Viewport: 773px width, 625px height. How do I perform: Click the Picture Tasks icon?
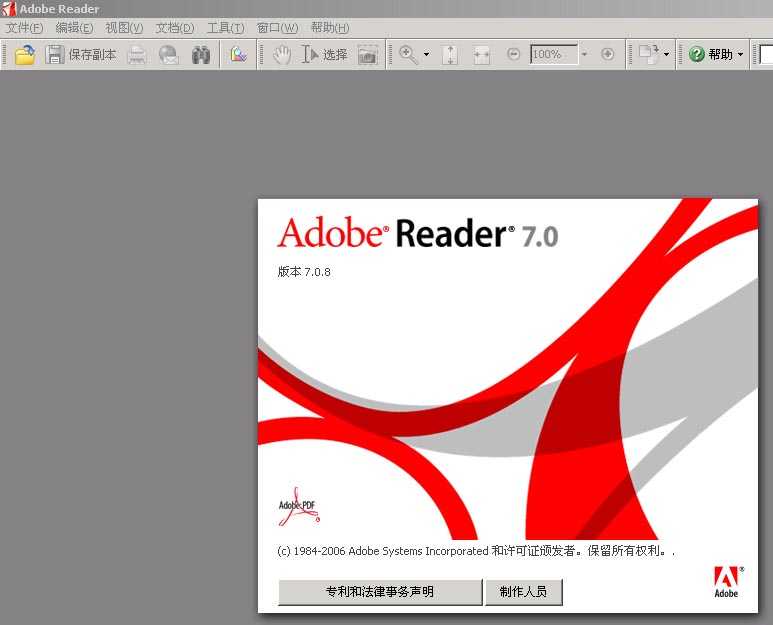tap(239, 54)
